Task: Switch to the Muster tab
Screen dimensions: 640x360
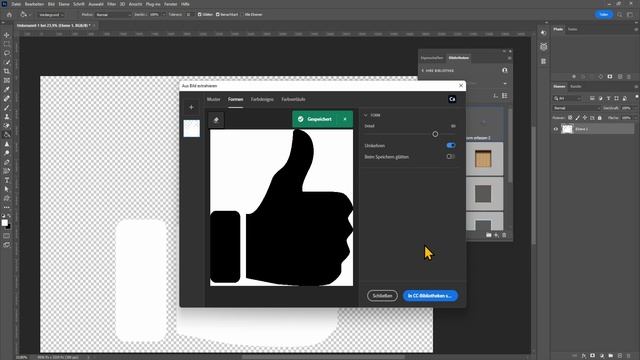Action: (213, 99)
